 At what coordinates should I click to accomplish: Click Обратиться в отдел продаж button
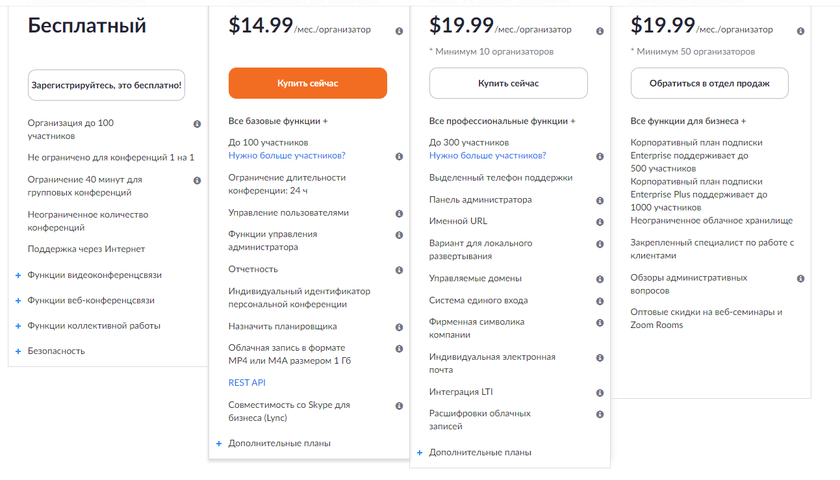point(709,83)
